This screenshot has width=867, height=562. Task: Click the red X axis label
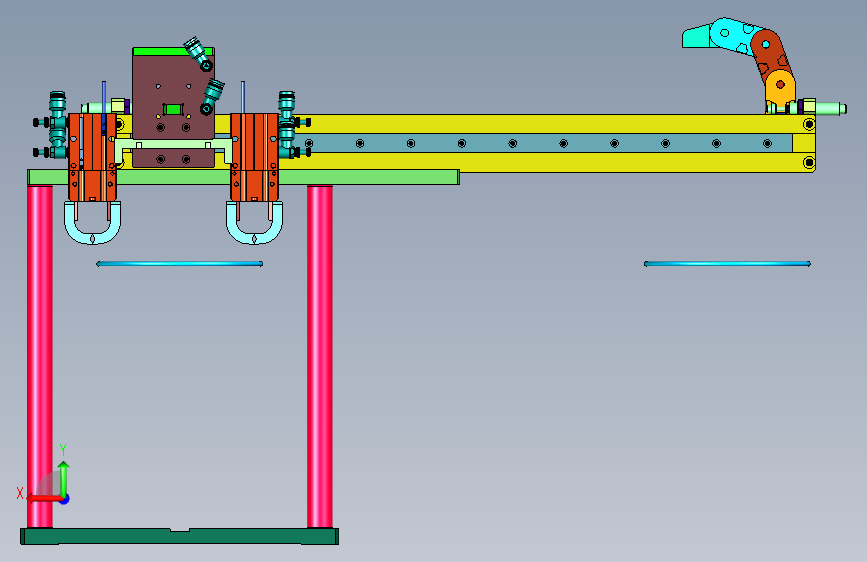click(20, 493)
